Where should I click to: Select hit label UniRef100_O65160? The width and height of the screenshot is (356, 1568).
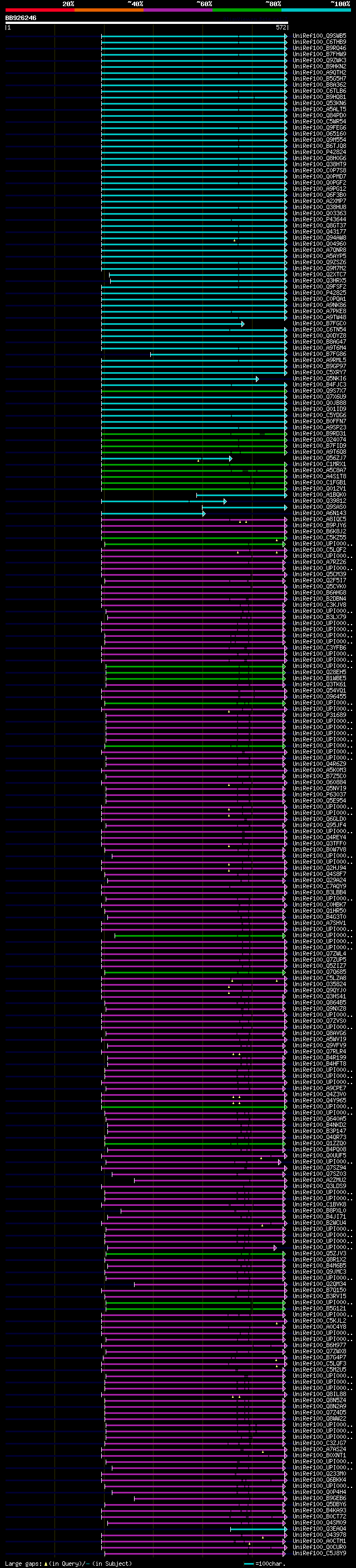pos(319,134)
